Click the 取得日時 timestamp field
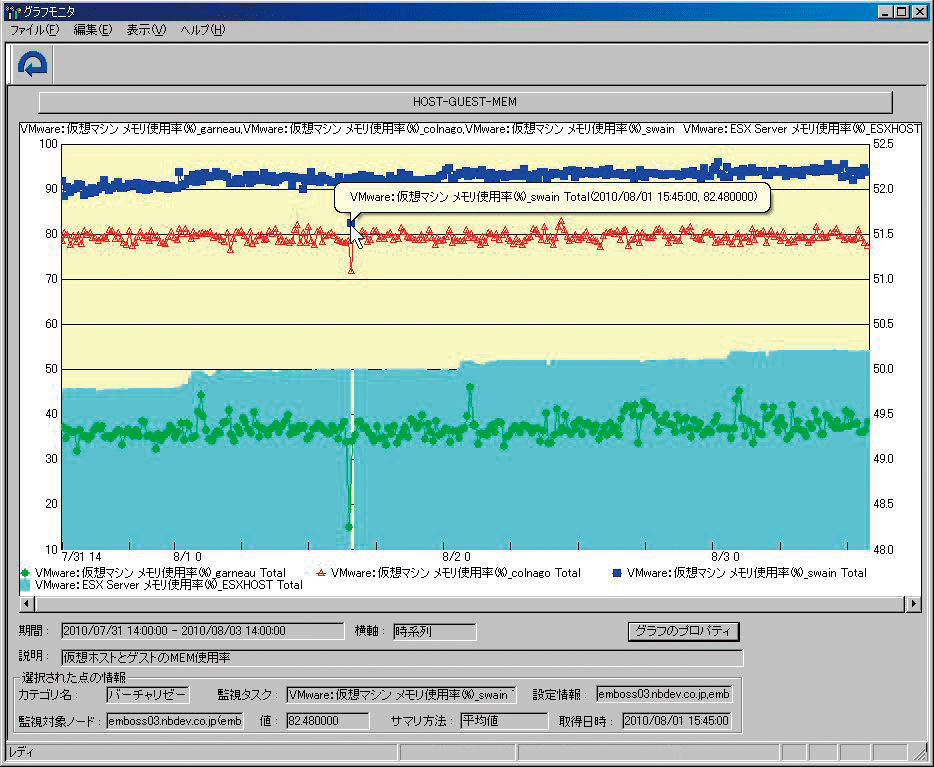 pos(677,721)
